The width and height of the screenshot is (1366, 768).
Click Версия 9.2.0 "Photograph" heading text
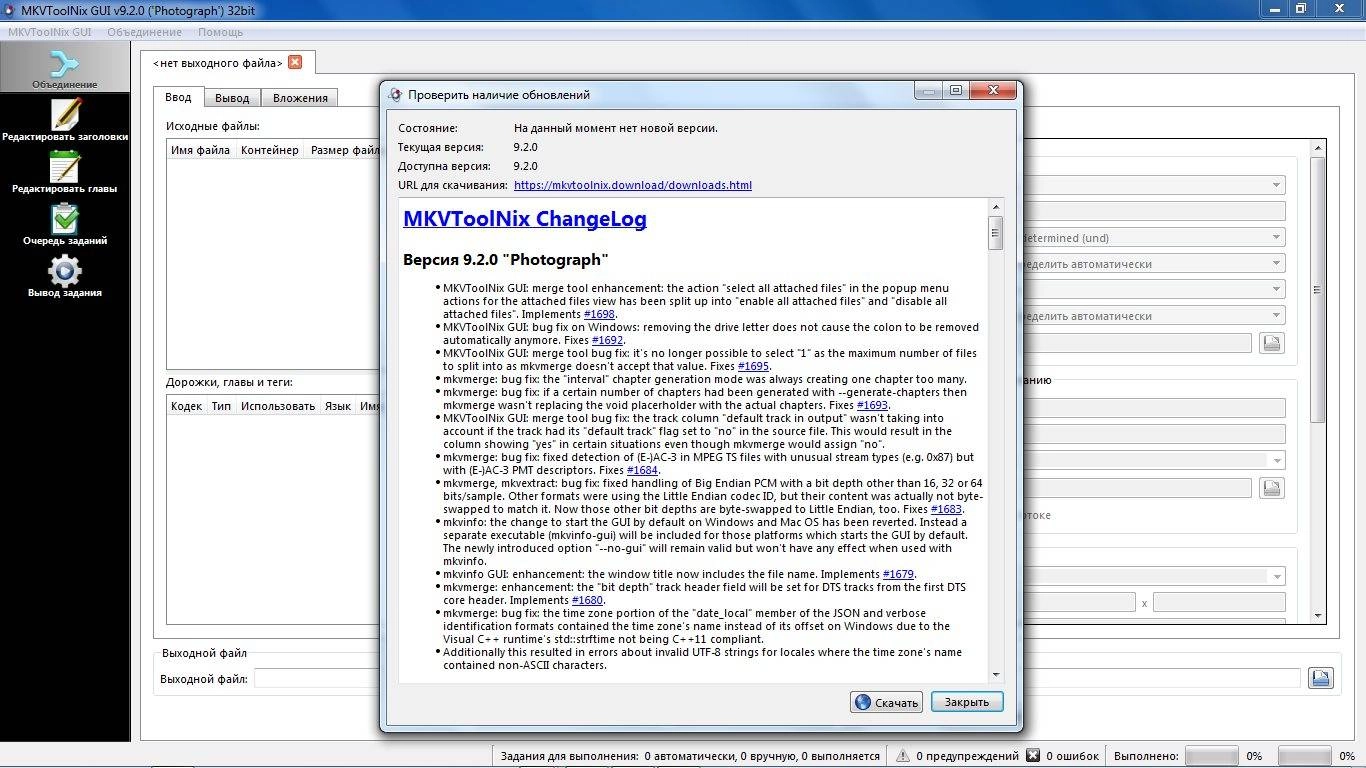point(506,260)
